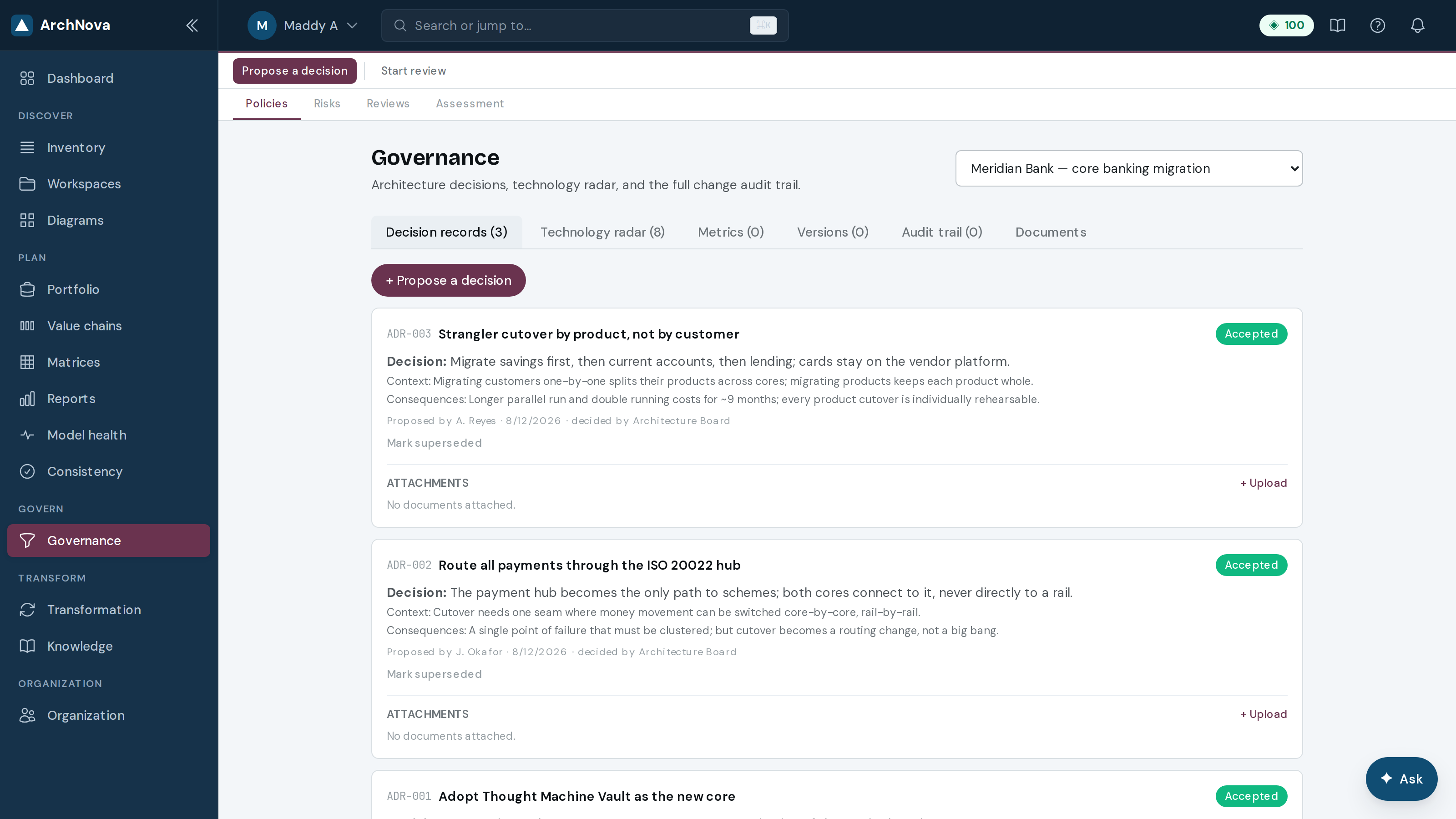Click the Accepted badge on ADR-002
Viewport: 1456px width, 819px height.
pos(1251,565)
